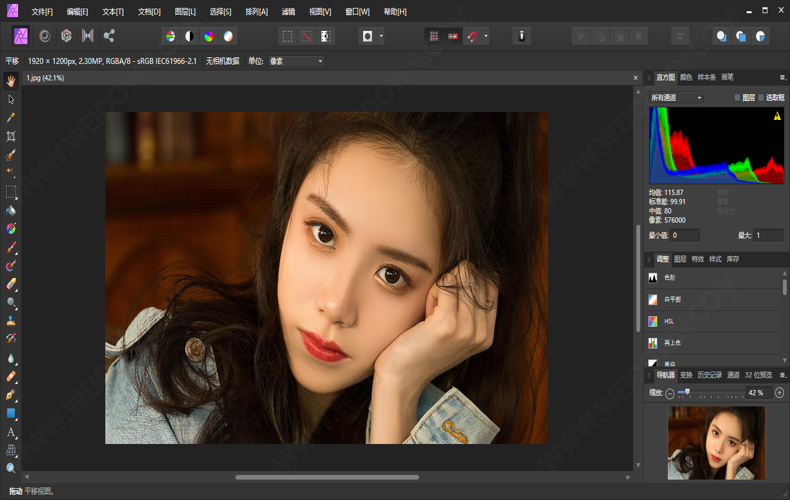790x500 pixels.
Task: Select the Move tool arrow
Action: click(11, 100)
